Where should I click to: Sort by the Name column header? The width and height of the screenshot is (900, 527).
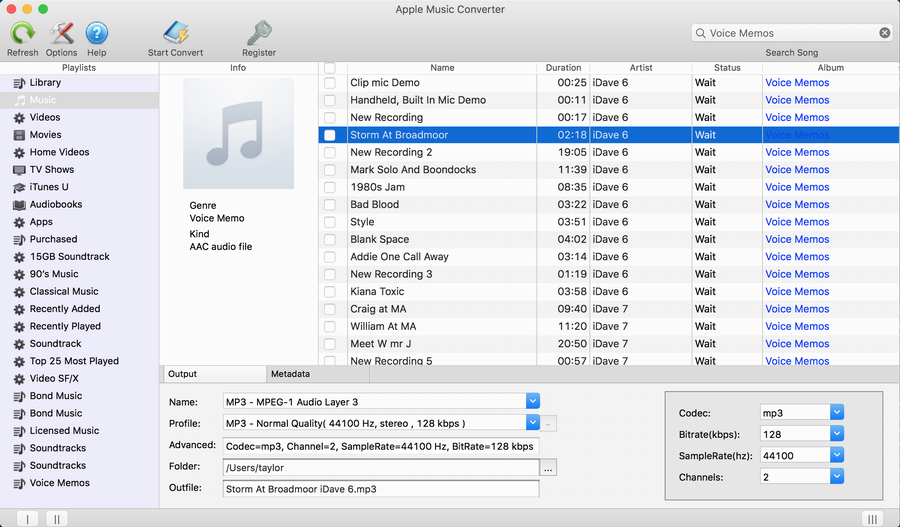[x=442, y=68]
